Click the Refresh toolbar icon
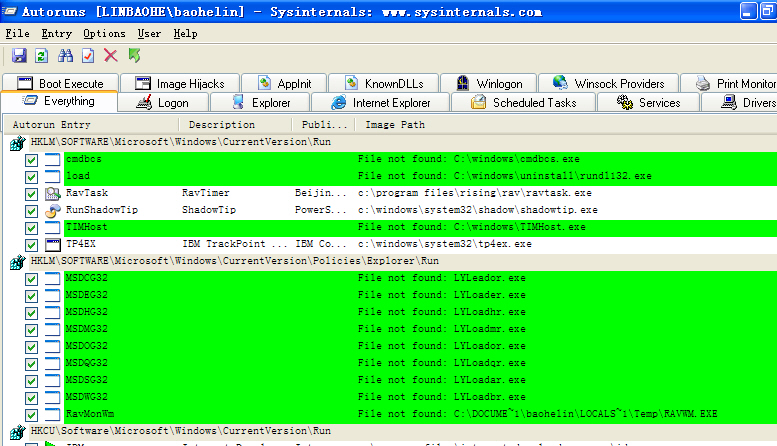This screenshot has width=777, height=446. pos(42,56)
